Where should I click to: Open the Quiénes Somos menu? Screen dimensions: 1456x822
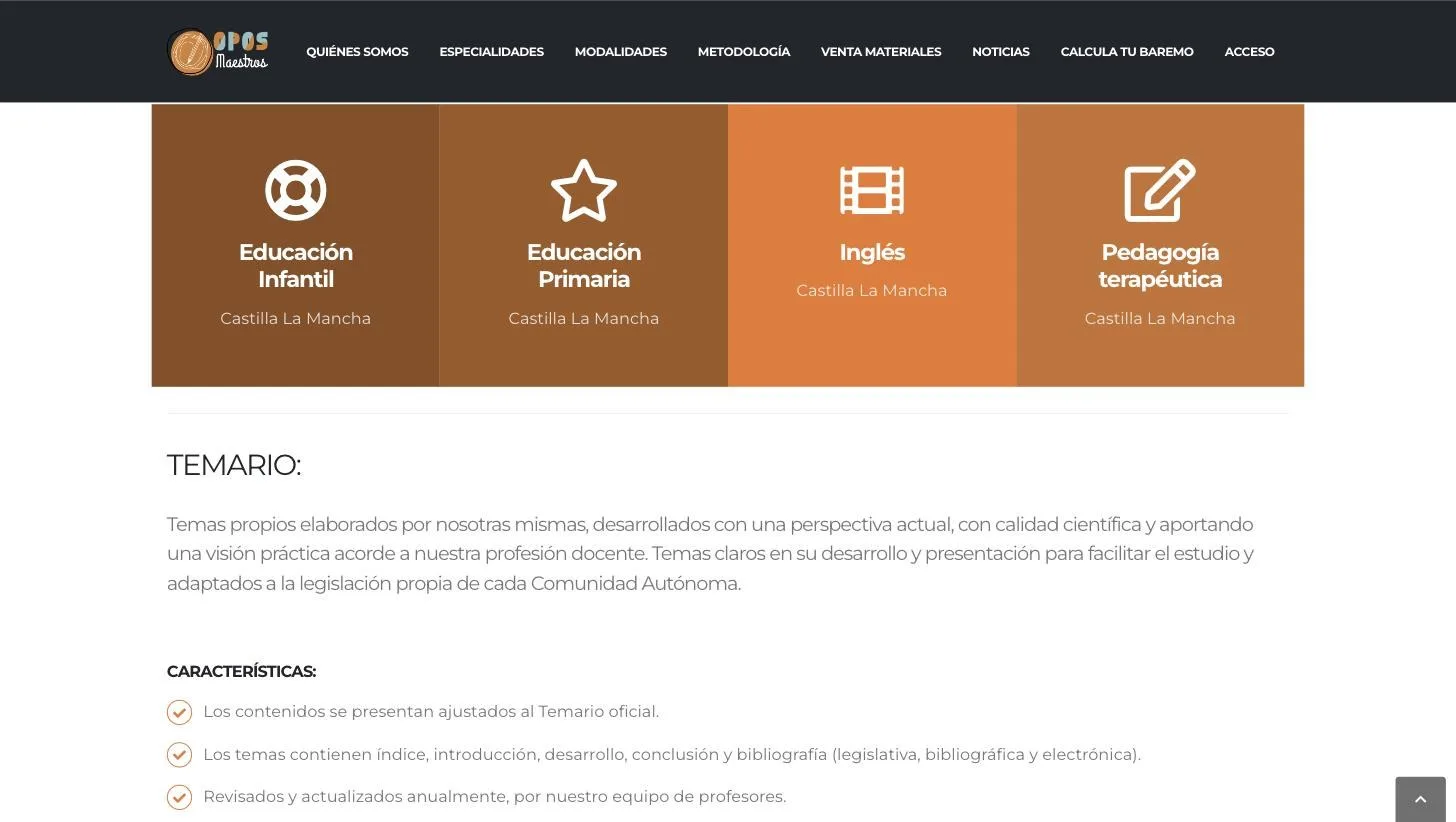tap(357, 52)
